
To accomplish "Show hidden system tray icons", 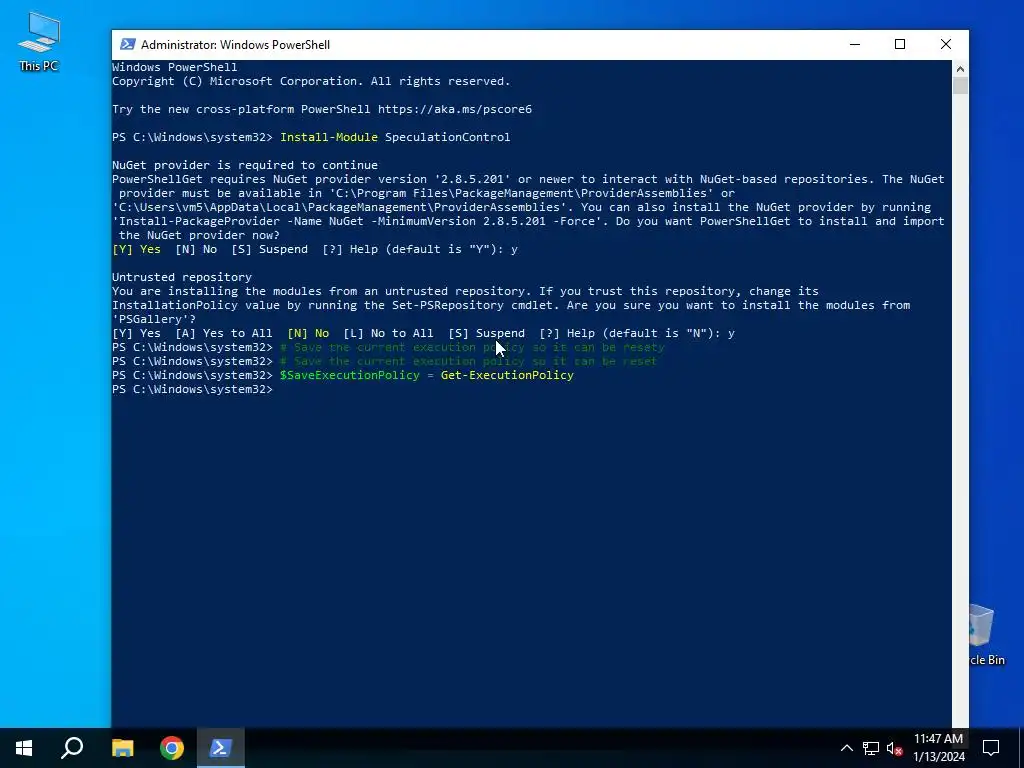I will (x=846, y=748).
